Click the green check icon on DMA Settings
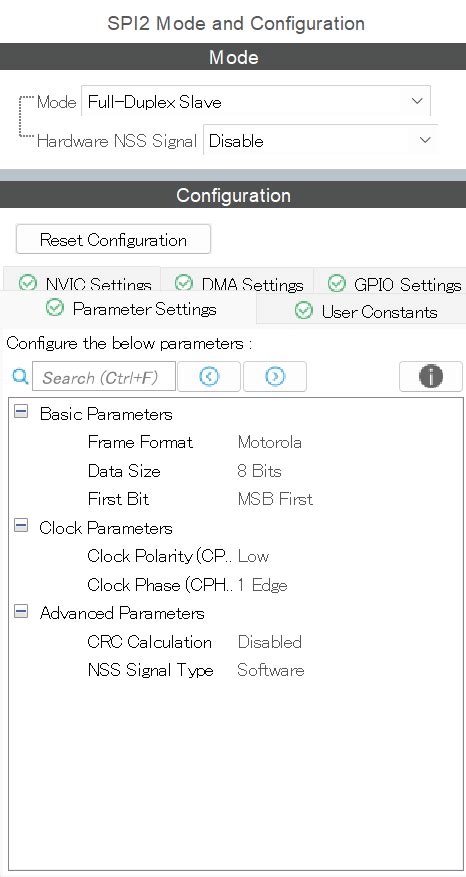Image resolution: width=466 pixels, height=877 pixels. click(x=183, y=284)
